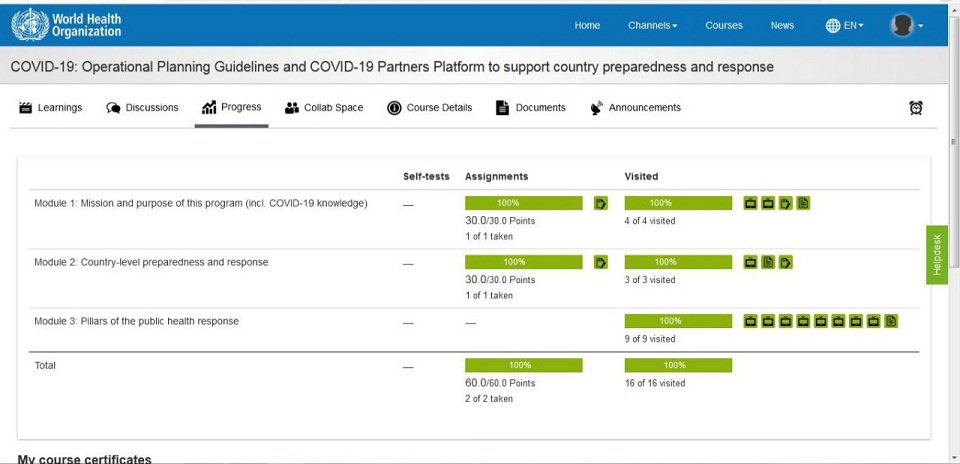The image size is (960, 464).
Task: Open last document icon in Module 3 row
Action: pos(891,321)
